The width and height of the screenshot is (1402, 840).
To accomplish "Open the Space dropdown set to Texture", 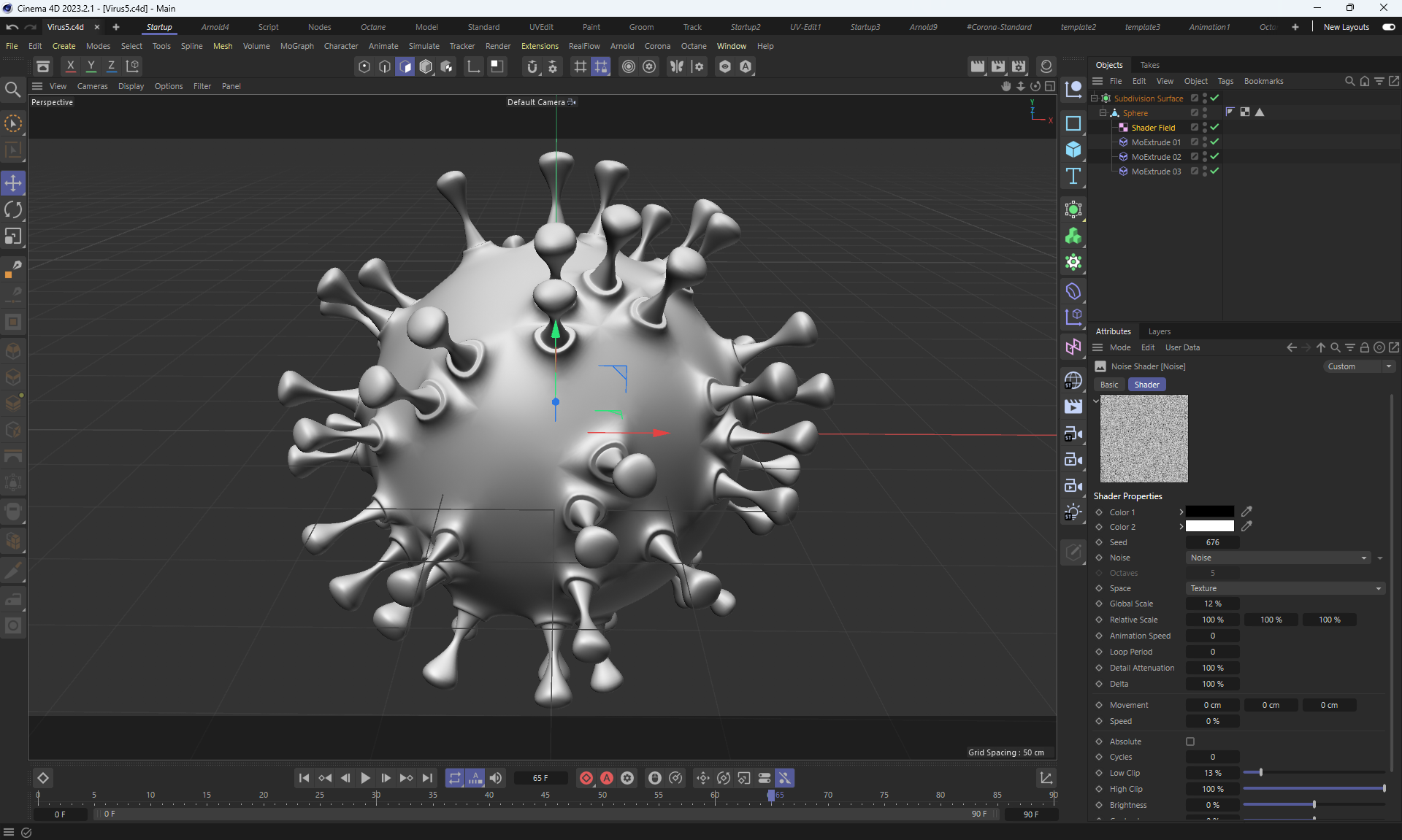I will [x=1285, y=588].
